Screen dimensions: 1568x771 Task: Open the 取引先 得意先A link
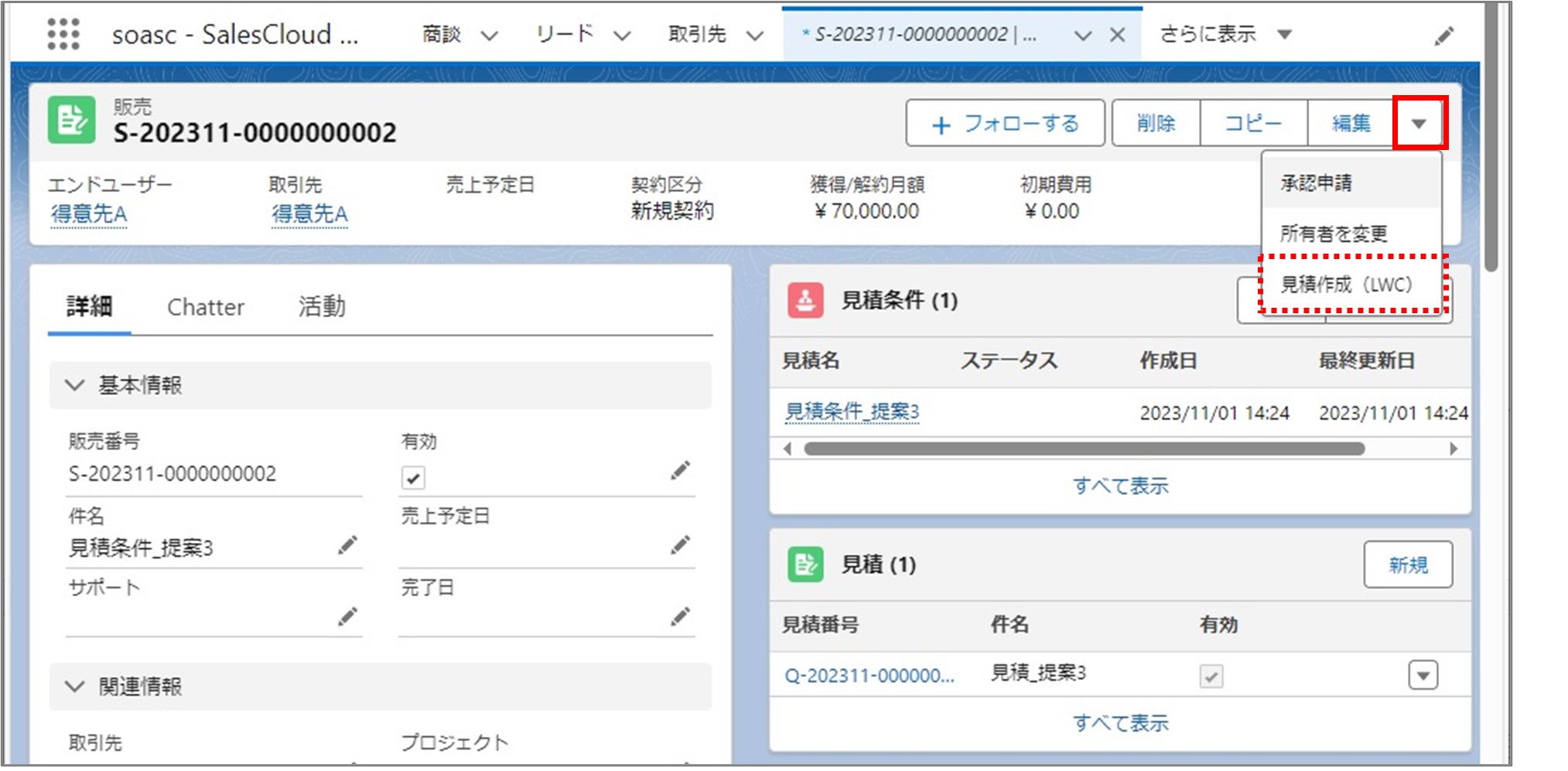pyautogui.click(x=309, y=213)
